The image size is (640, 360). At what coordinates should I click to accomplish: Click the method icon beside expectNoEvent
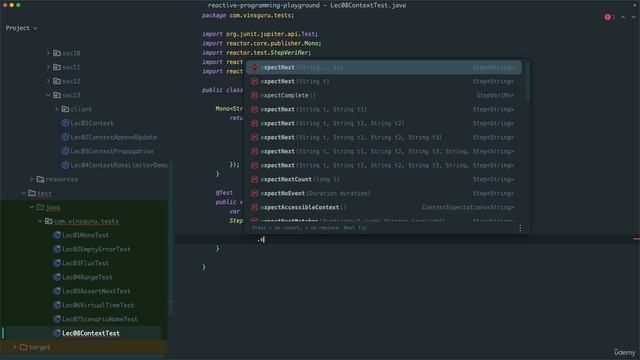point(254,193)
